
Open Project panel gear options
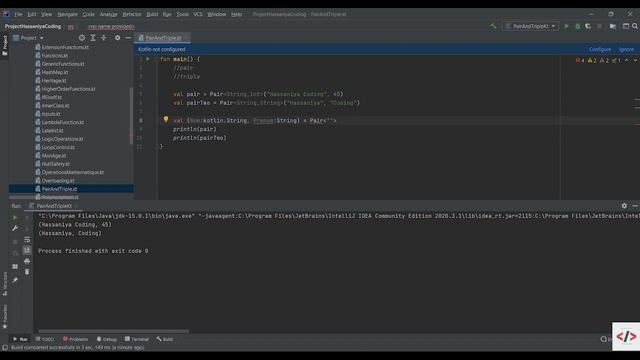point(118,38)
